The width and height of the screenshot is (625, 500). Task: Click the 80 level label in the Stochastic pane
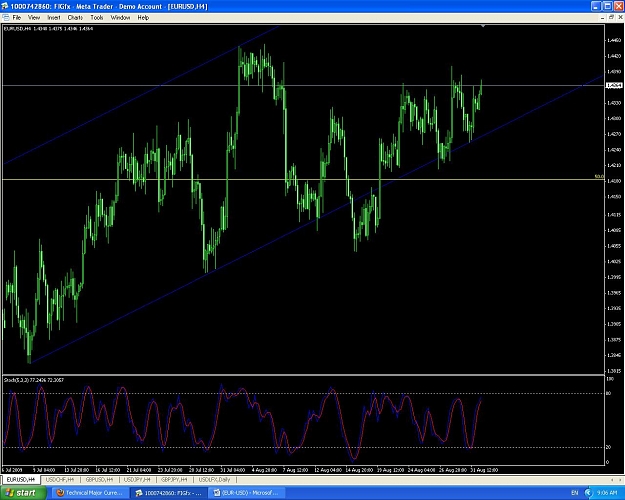coord(608,393)
